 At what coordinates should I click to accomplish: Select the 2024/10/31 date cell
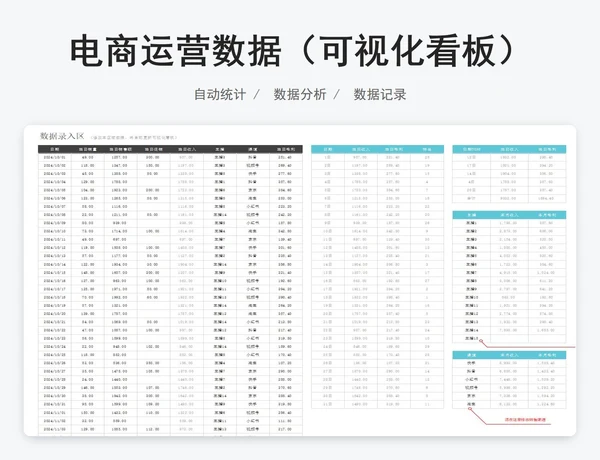coord(55,404)
